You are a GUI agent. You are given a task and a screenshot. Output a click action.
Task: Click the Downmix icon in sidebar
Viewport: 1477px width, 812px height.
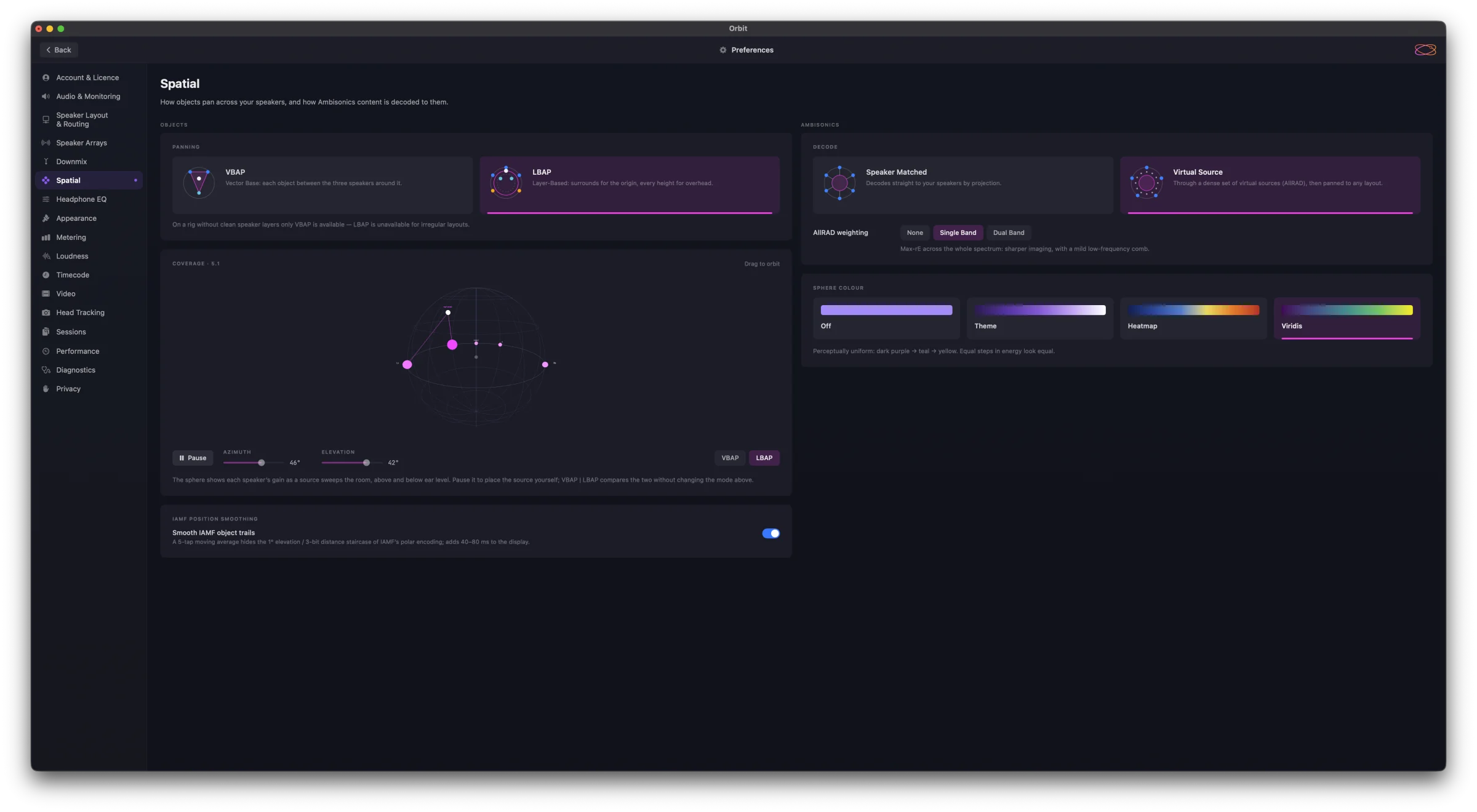pyautogui.click(x=46, y=162)
